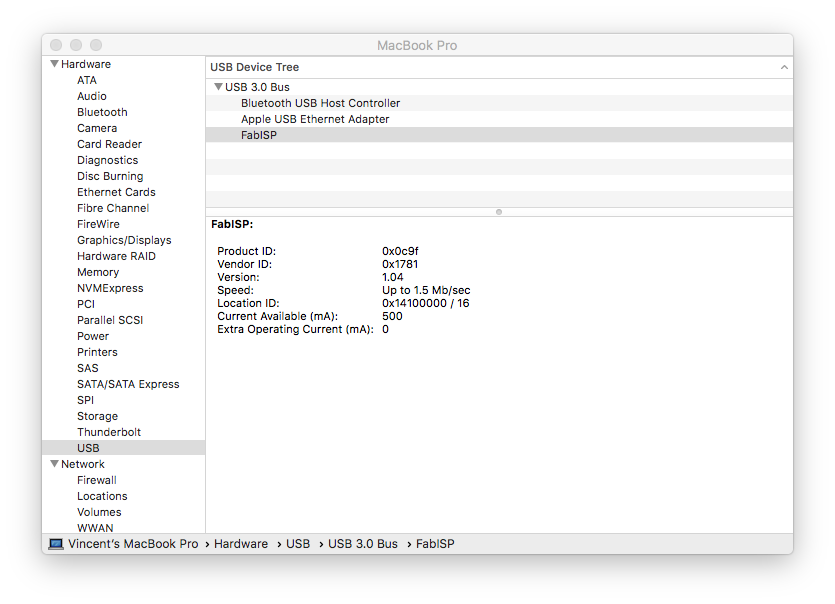
Task: Click Hardware in the path bar
Action: 241,544
